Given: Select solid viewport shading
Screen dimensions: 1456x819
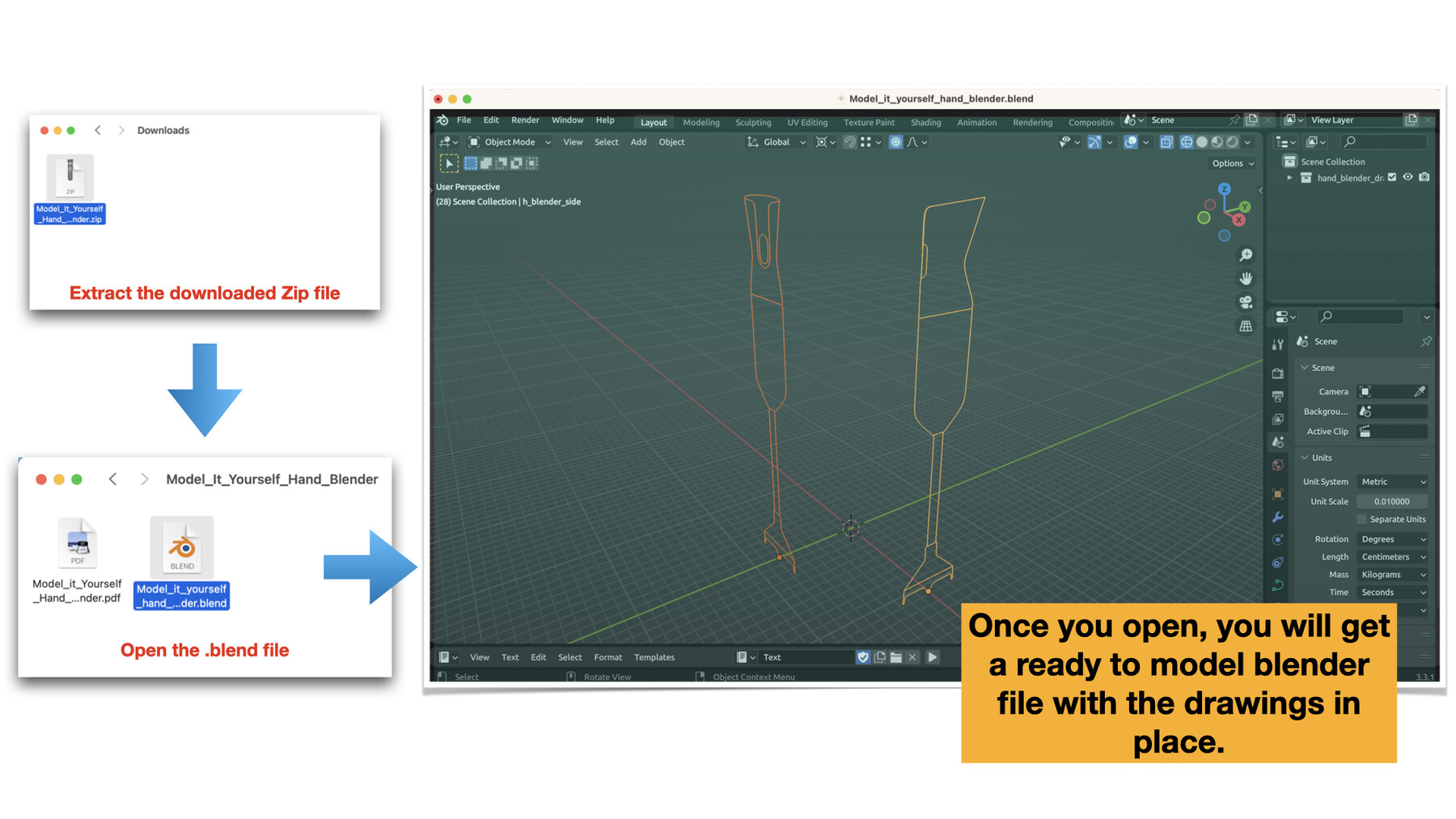Looking at the screenshot, I should coord(1202,142).
